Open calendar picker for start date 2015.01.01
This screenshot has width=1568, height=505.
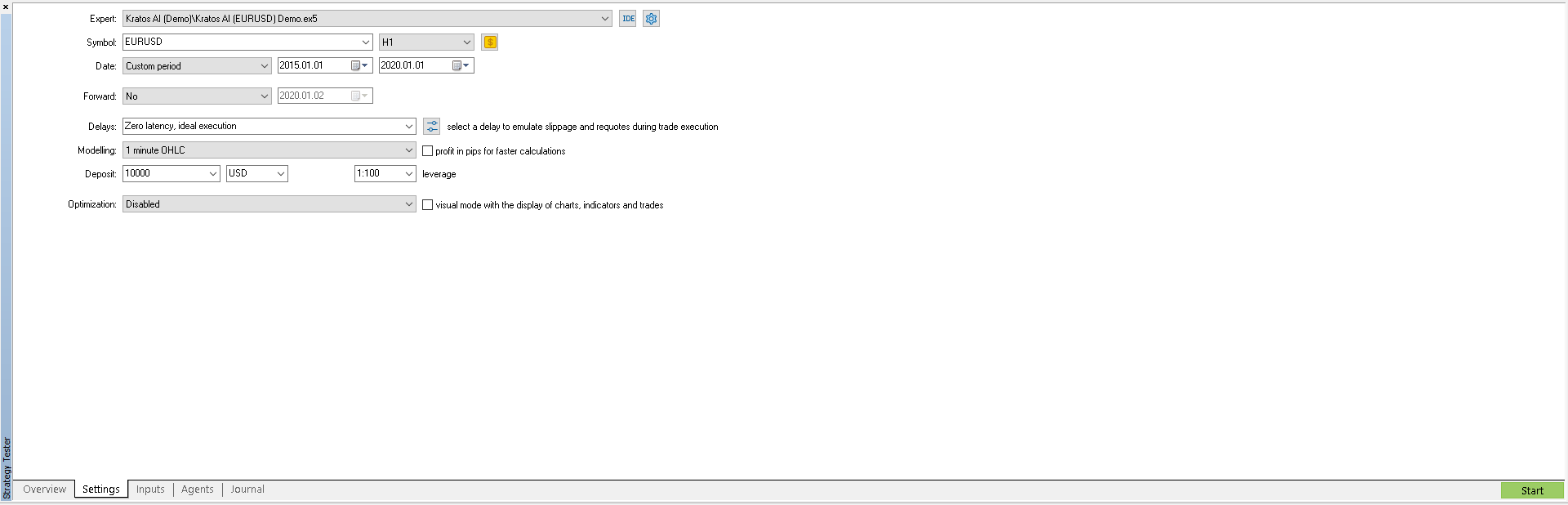pos(359,65)
